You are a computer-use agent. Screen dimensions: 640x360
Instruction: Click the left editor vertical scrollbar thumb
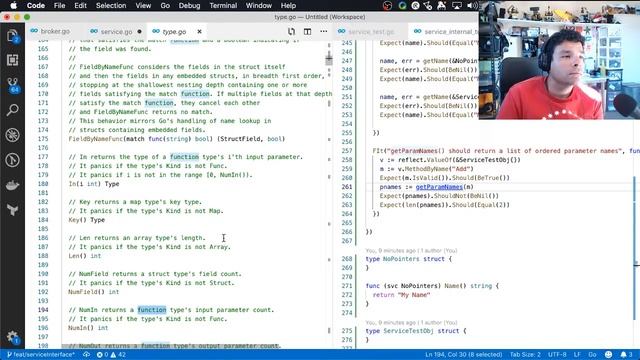[x=329, y=60]
